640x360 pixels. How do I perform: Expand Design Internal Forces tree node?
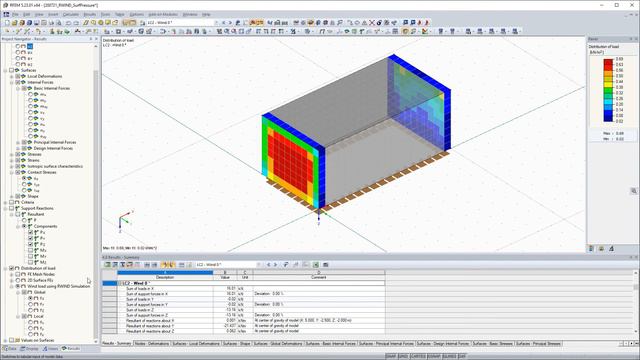point(18,148)
